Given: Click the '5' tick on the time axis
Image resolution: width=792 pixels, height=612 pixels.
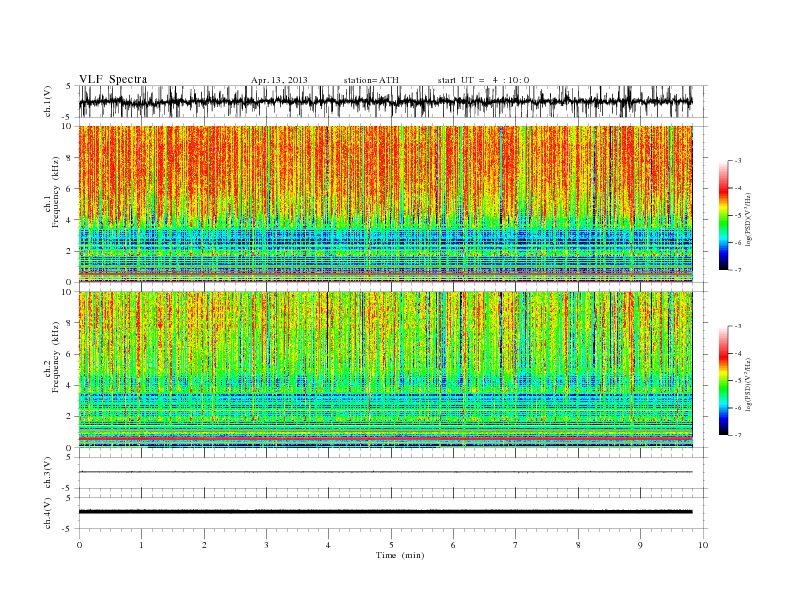Looking at the screenshot, I should (x=391, y=545).
